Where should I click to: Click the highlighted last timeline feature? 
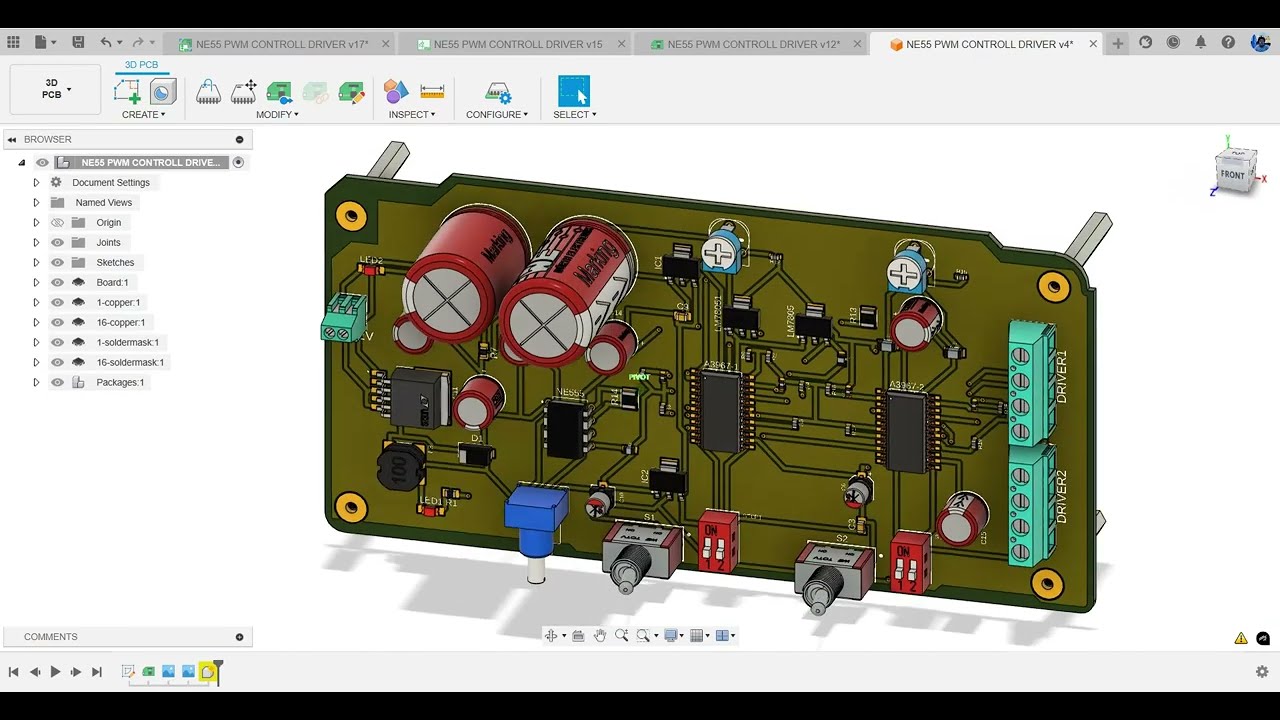(x=207, y=672)
